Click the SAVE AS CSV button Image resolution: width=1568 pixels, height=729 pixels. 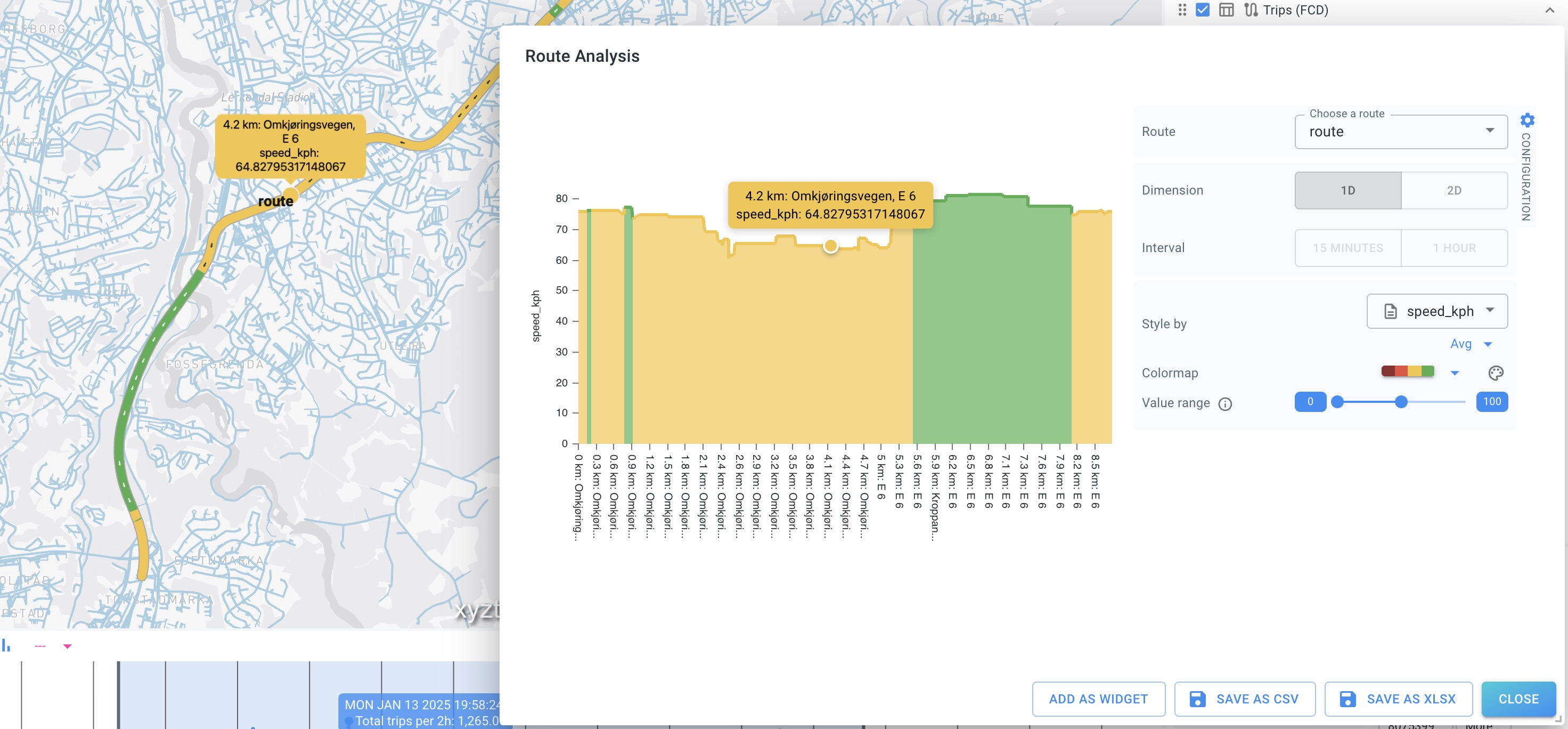coord(1244,699)
